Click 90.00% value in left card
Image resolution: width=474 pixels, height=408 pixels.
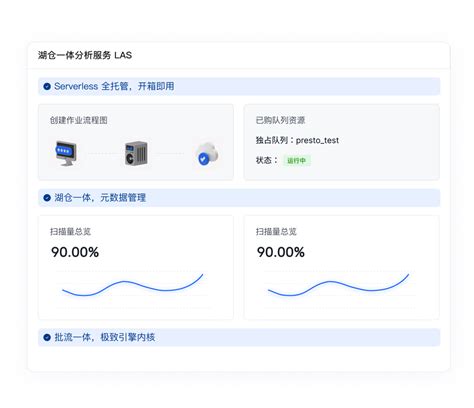pos(75,252)
